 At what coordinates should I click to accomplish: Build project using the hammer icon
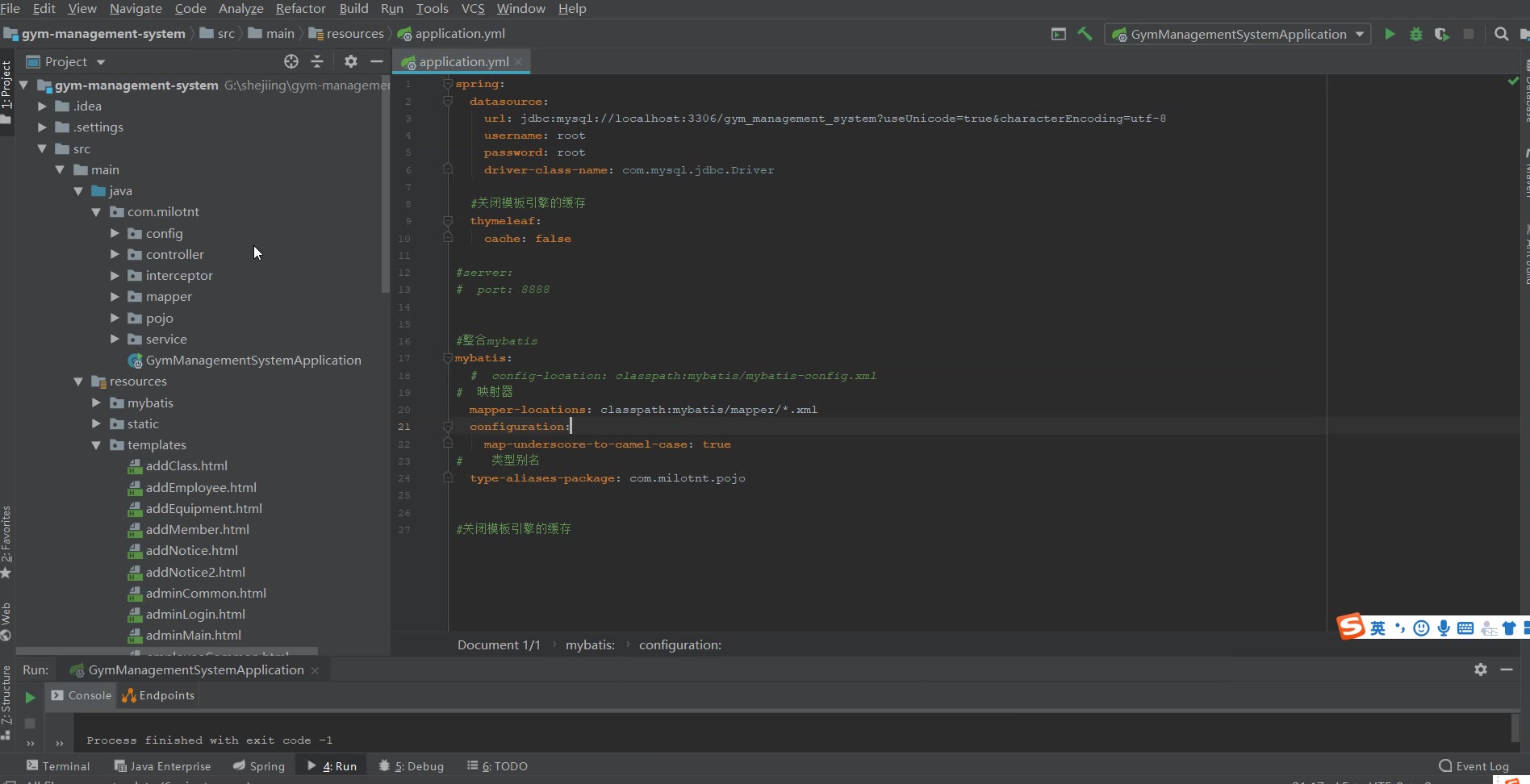(x=1085, y=34)
